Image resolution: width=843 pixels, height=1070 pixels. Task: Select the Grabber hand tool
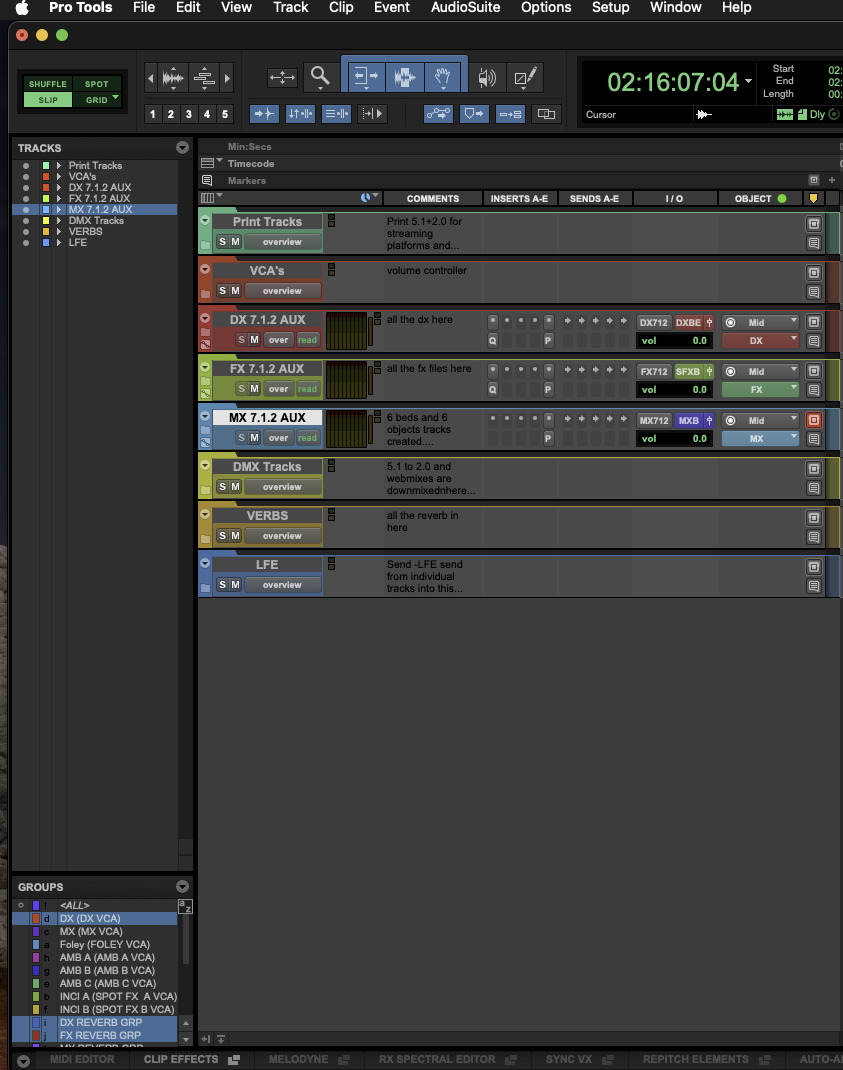[x=443, y=77]
